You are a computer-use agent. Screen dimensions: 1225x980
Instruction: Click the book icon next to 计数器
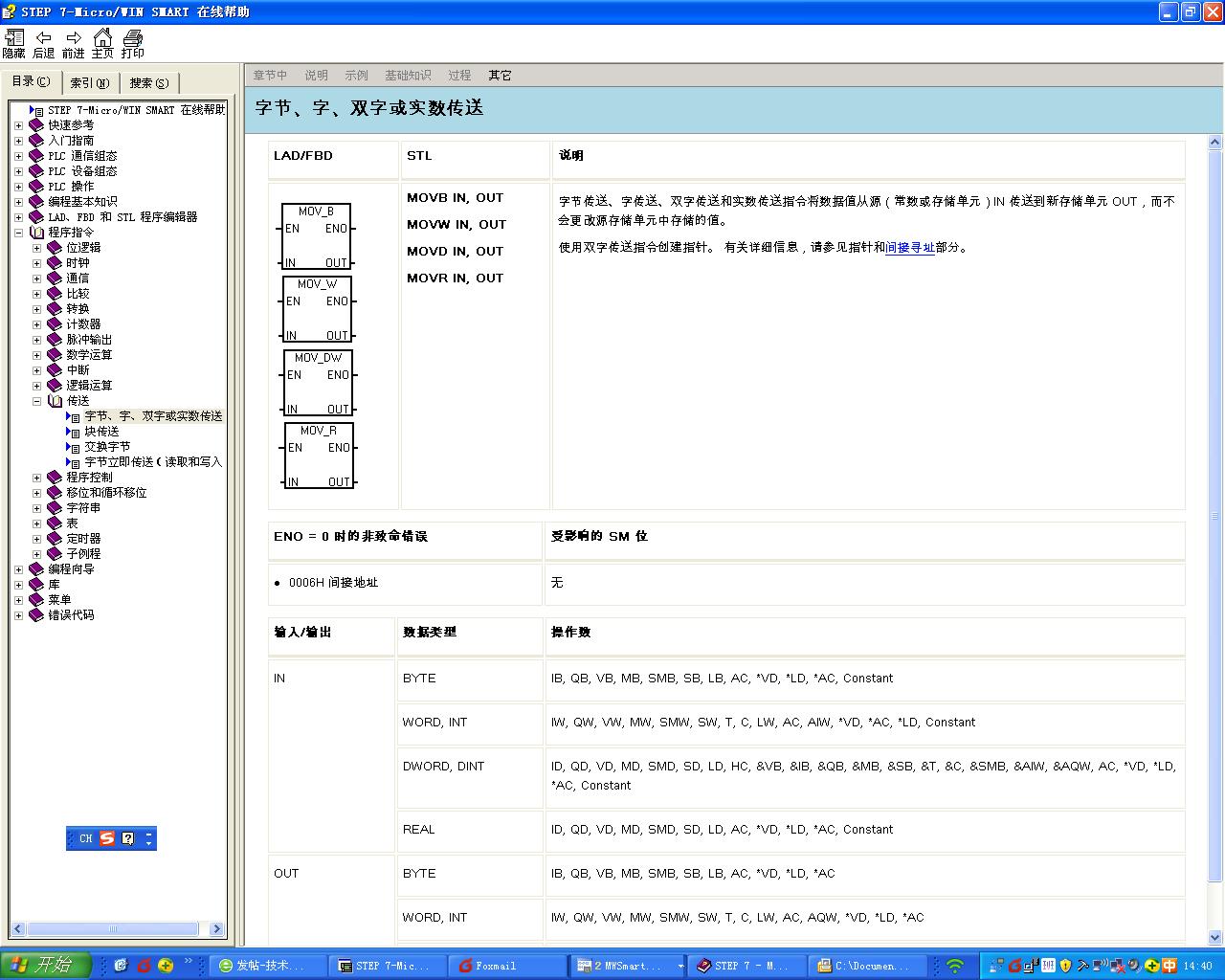(x=55, y=324)
